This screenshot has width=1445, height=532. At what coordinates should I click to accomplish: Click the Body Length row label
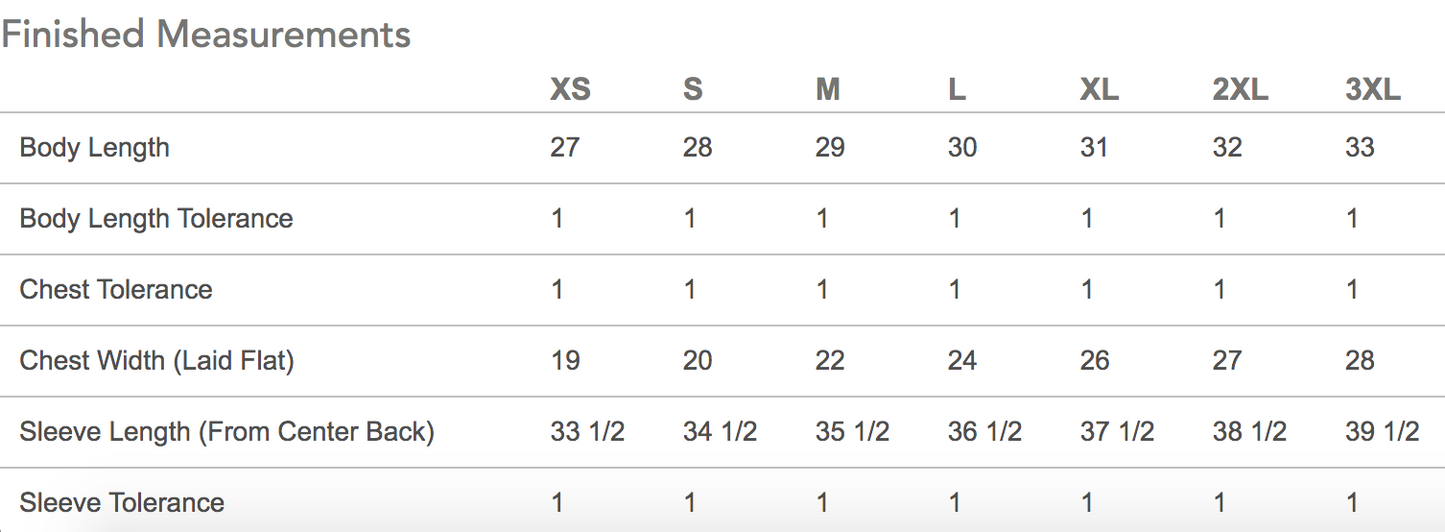click(x=95, y=148)
